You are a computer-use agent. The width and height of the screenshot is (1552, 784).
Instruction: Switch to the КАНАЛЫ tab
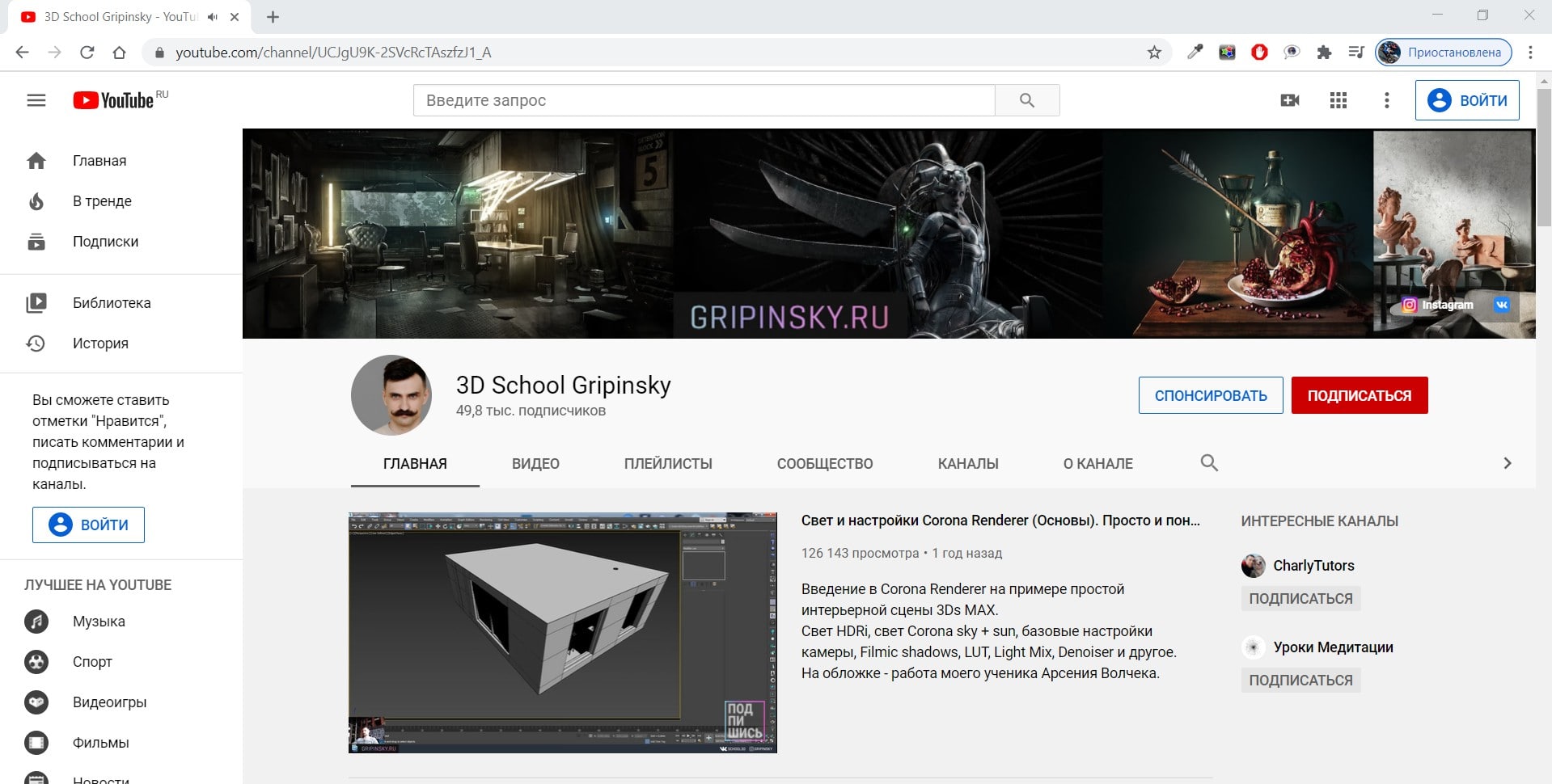point(968,464)
